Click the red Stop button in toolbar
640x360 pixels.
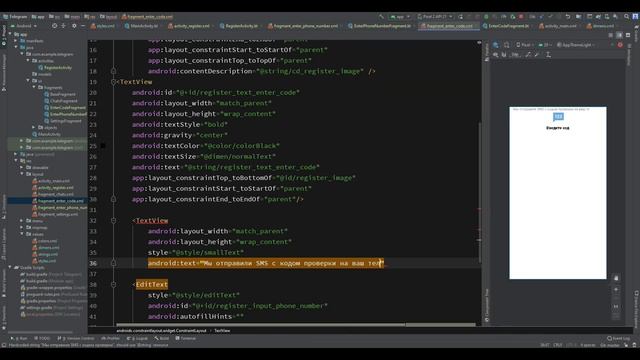click(521, 17)
